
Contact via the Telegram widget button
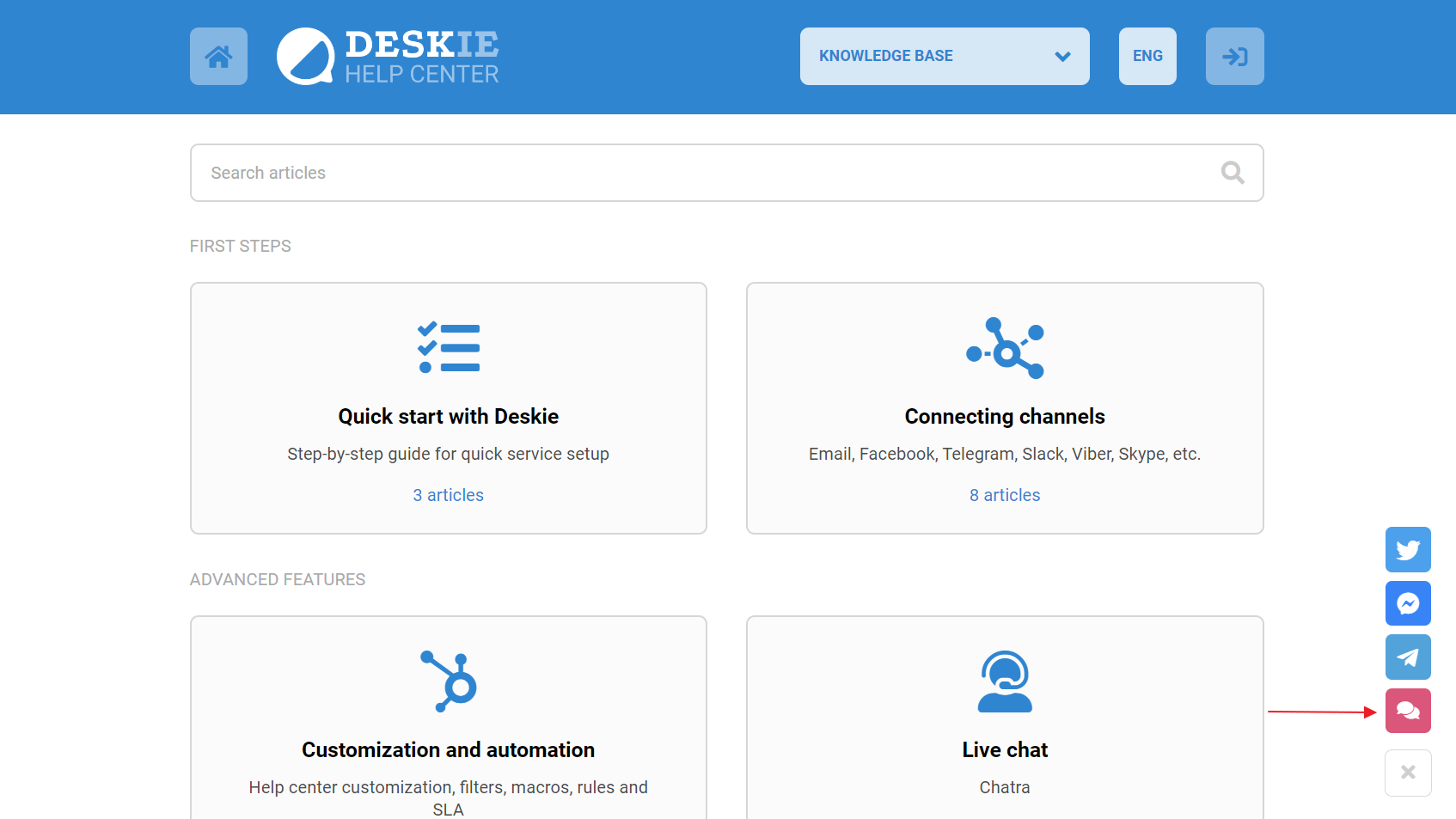(x=1408, y=657)
